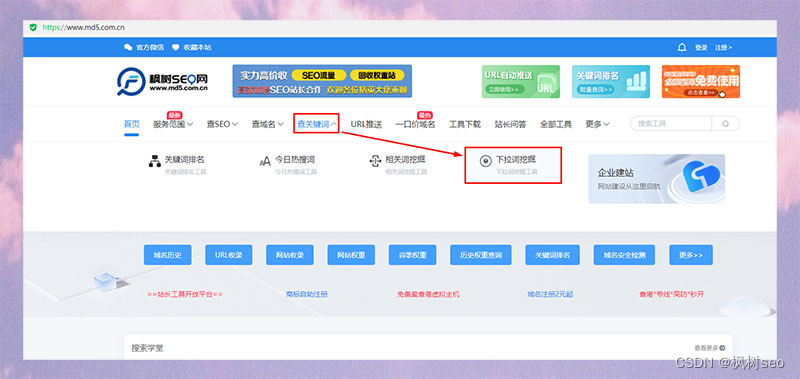This screenshot has height=379, width=800.
Task: Open the notification bell icon
Action: (x=682, y=47)
